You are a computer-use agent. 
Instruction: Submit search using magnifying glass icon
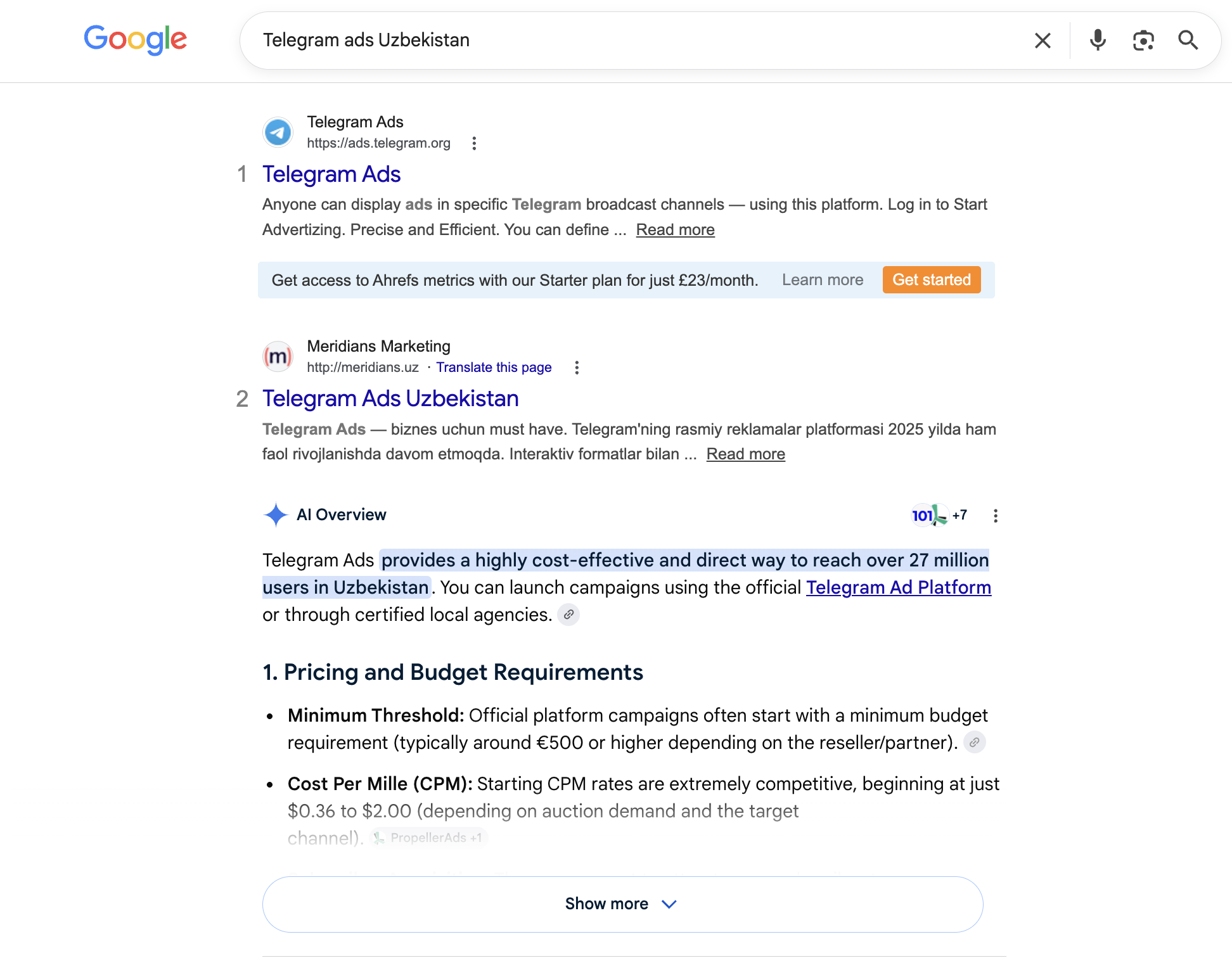[x=1188, y=41]
